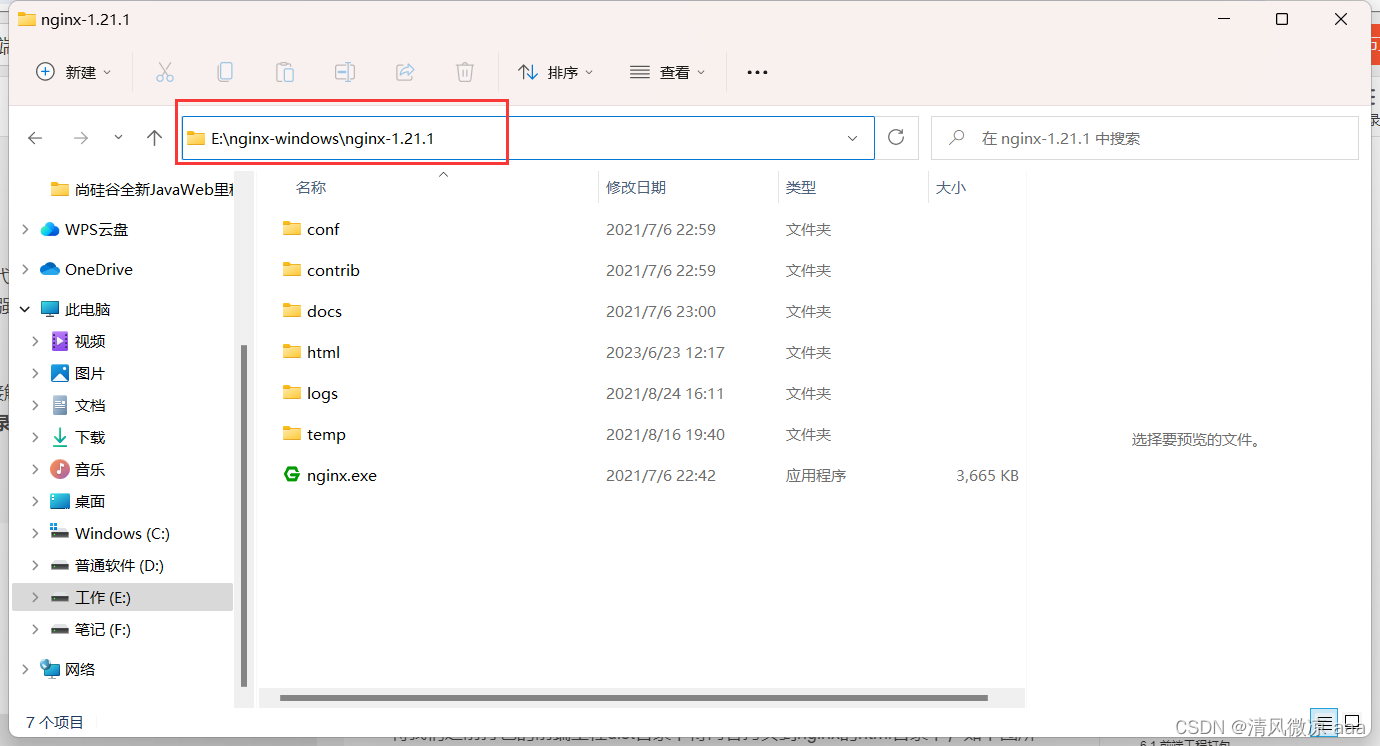The height and width of the screenshot is (746, 1380).
Task: Select 图片 in navigation pane
Action: point(90,373)
